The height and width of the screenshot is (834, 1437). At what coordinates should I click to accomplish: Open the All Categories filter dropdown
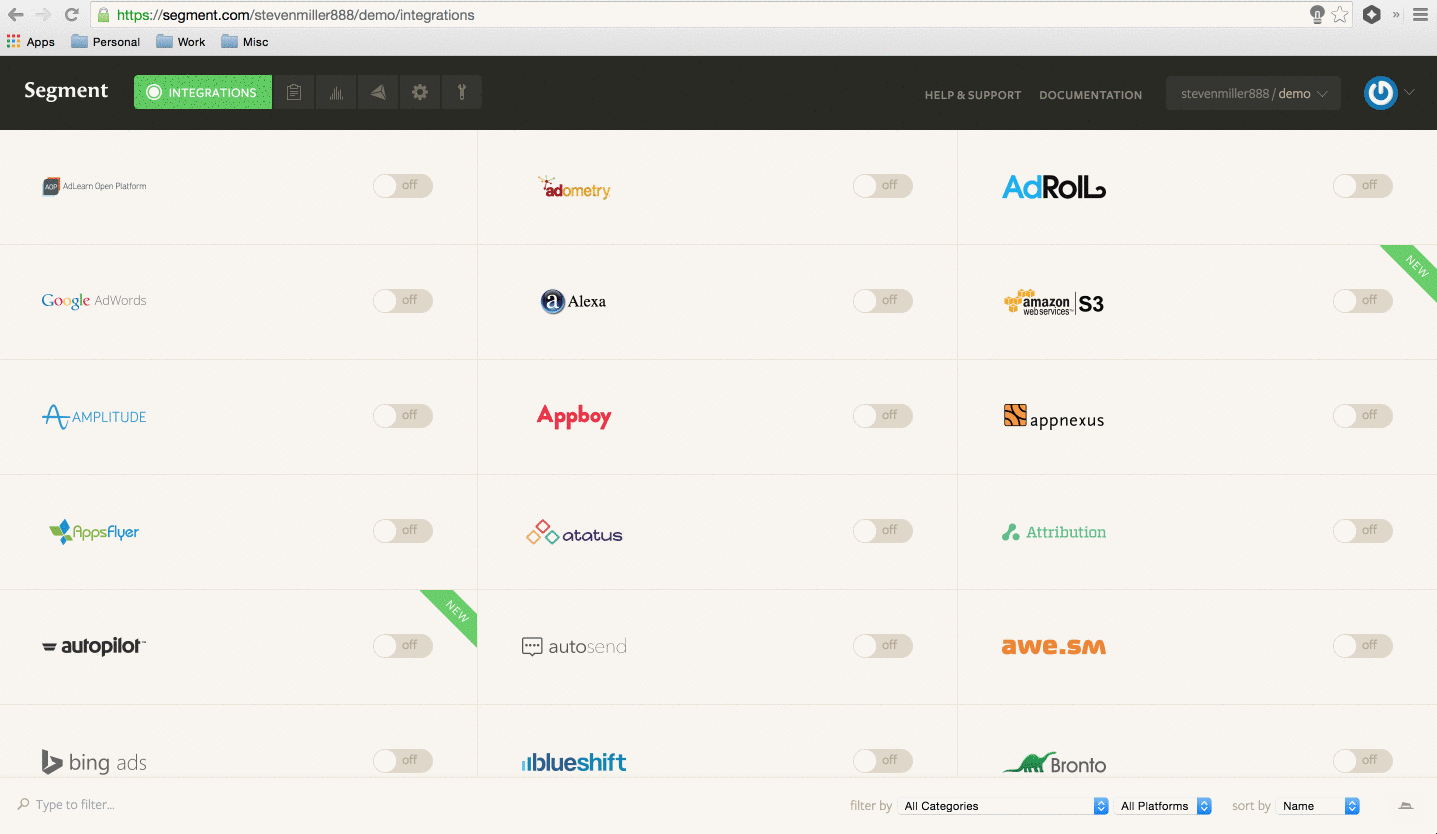pos(1004,806)
